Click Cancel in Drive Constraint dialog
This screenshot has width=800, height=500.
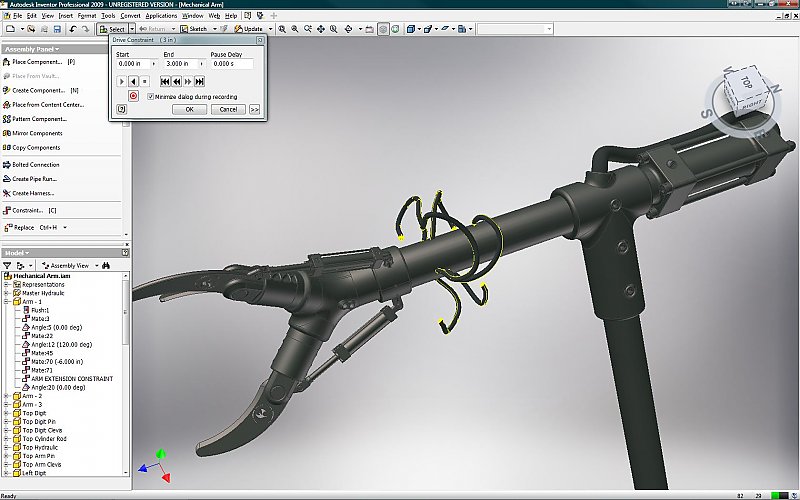(228, 109)
